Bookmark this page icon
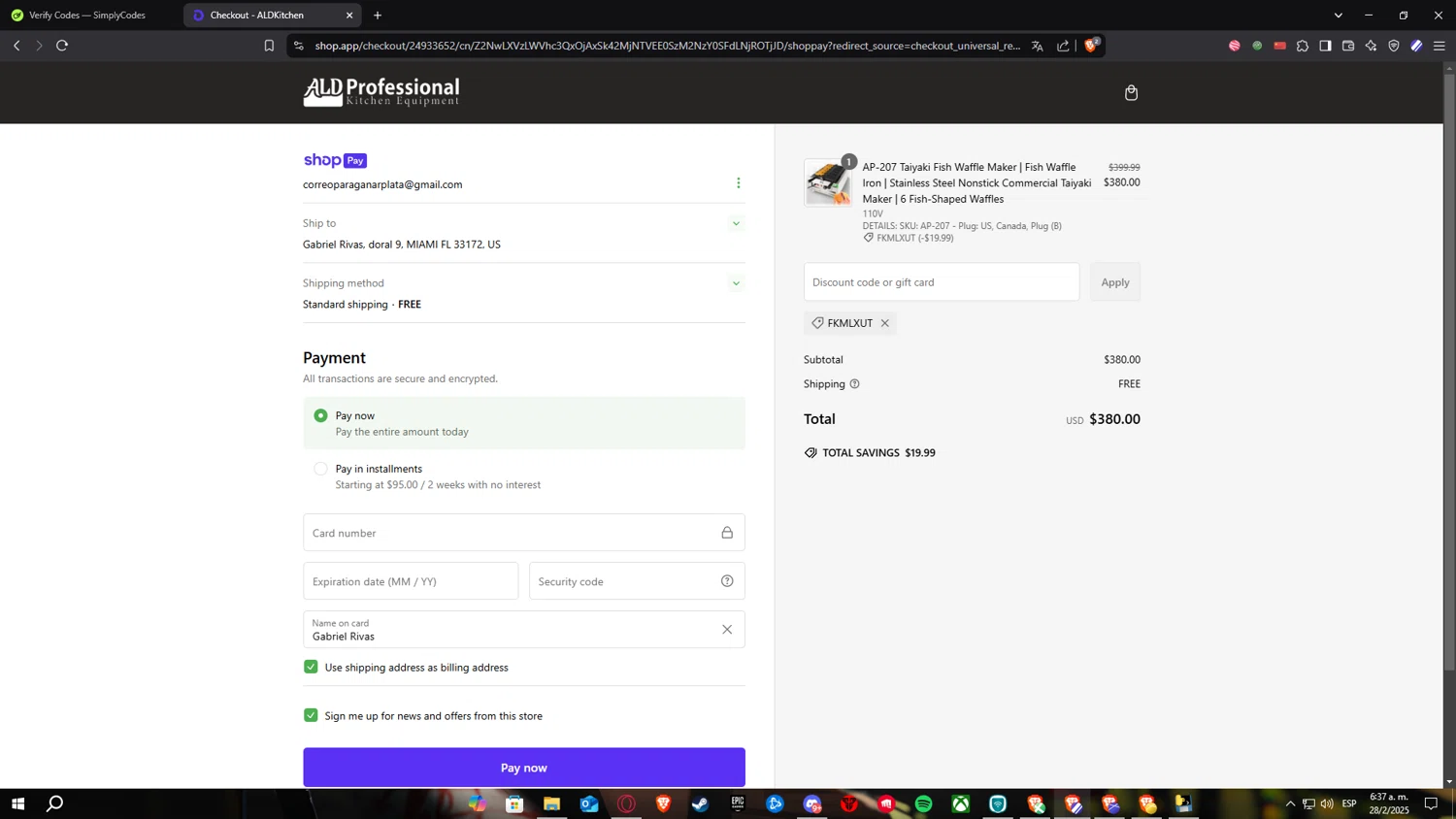The height and width of the screenshot is (819, 1456). click(x=269, y=46)
